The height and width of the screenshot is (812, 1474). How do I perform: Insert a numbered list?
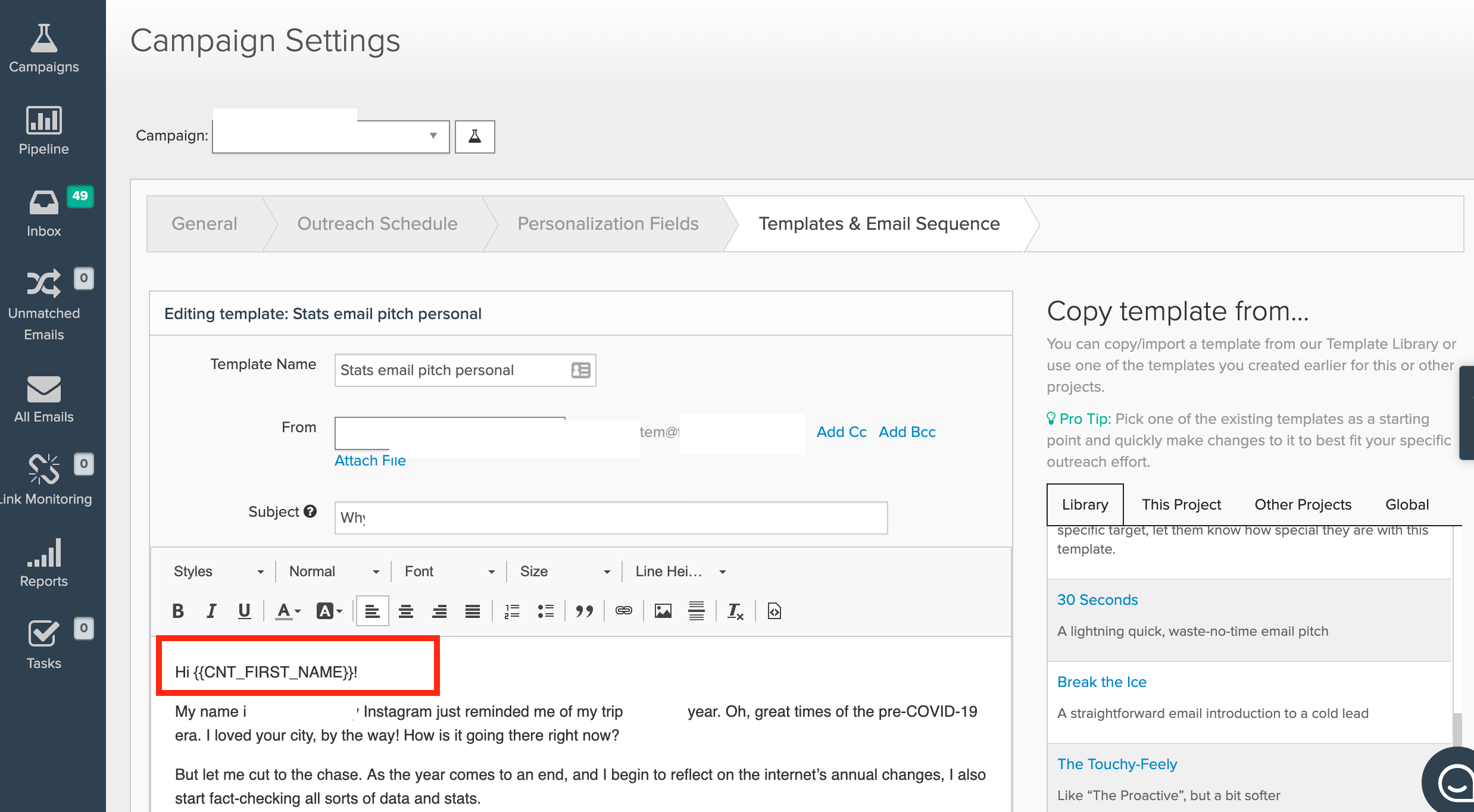pos(512,611)
